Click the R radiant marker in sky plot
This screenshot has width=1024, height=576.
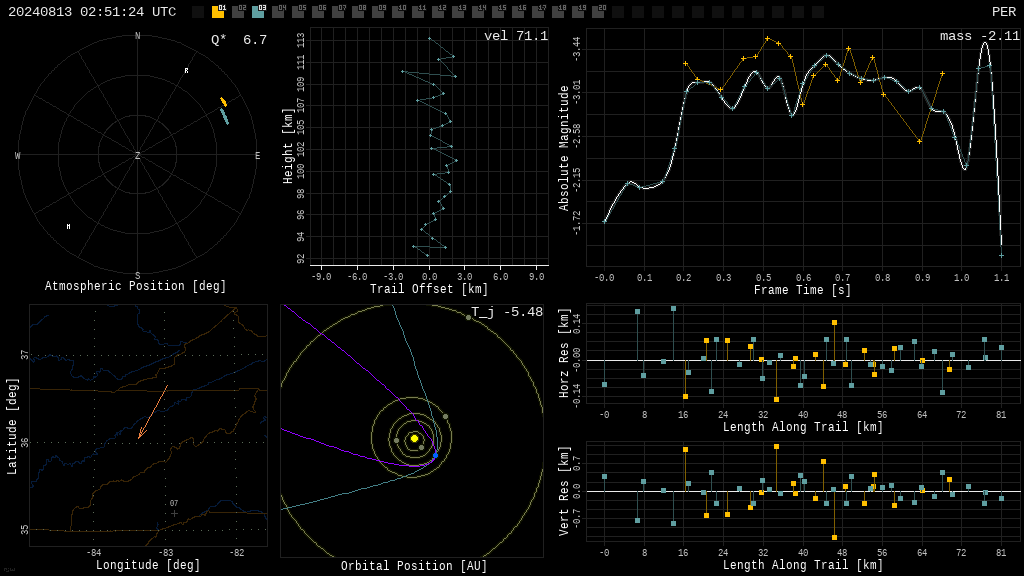[186, 71]
